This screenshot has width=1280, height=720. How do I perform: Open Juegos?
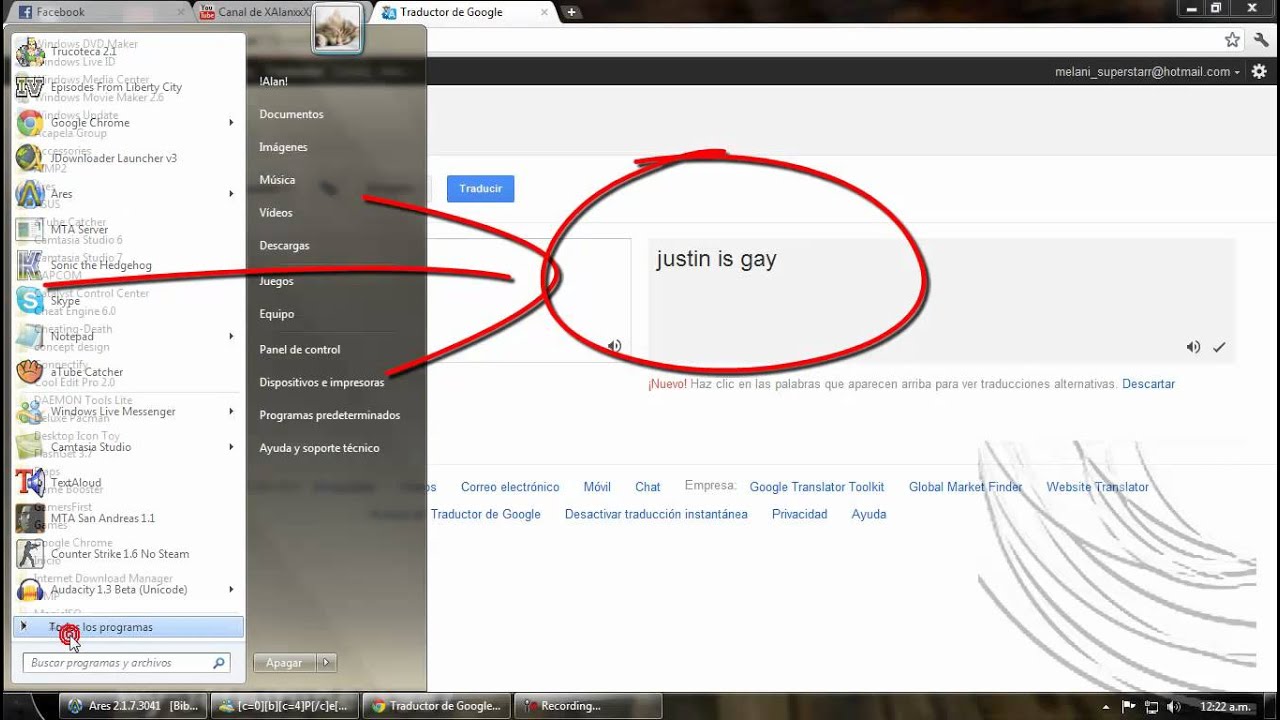[x=276, y=281]
